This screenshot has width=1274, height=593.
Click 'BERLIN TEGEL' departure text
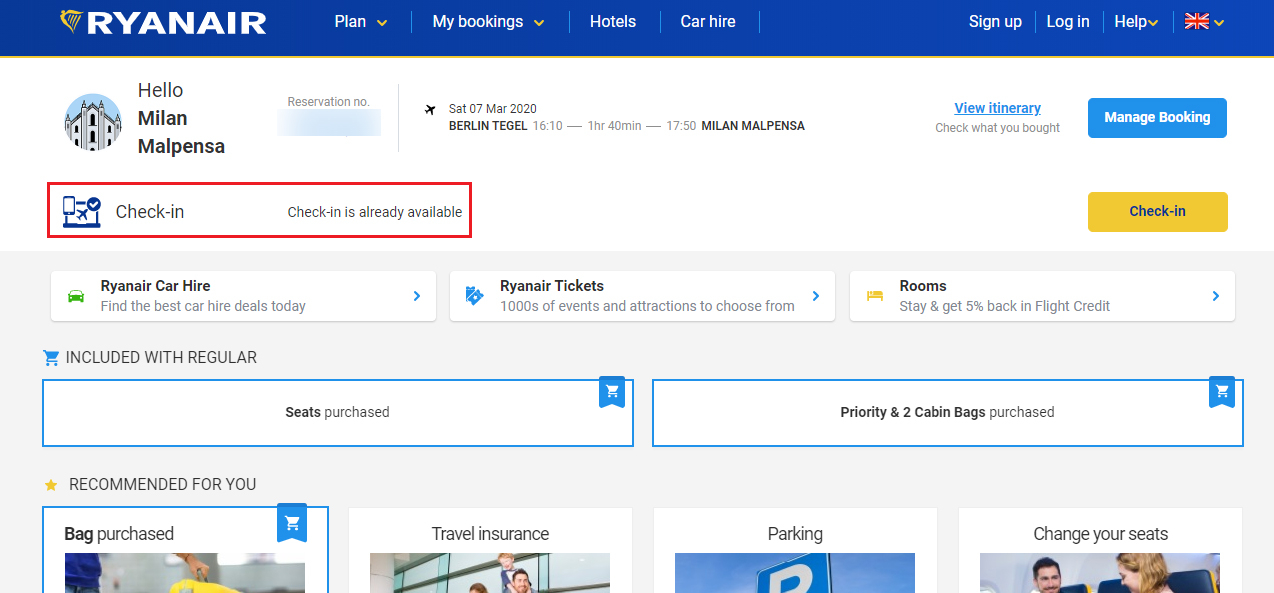coord(488,126)
